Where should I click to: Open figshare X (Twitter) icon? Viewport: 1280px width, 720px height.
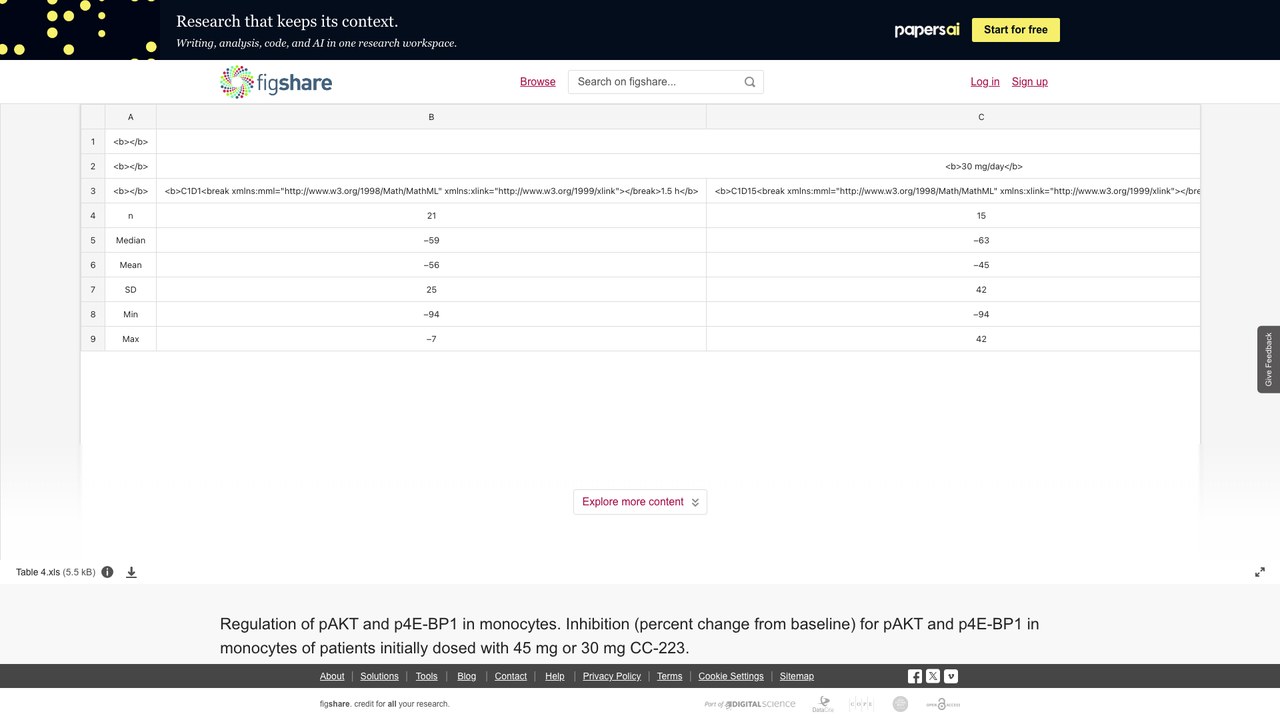click(933, 676)
